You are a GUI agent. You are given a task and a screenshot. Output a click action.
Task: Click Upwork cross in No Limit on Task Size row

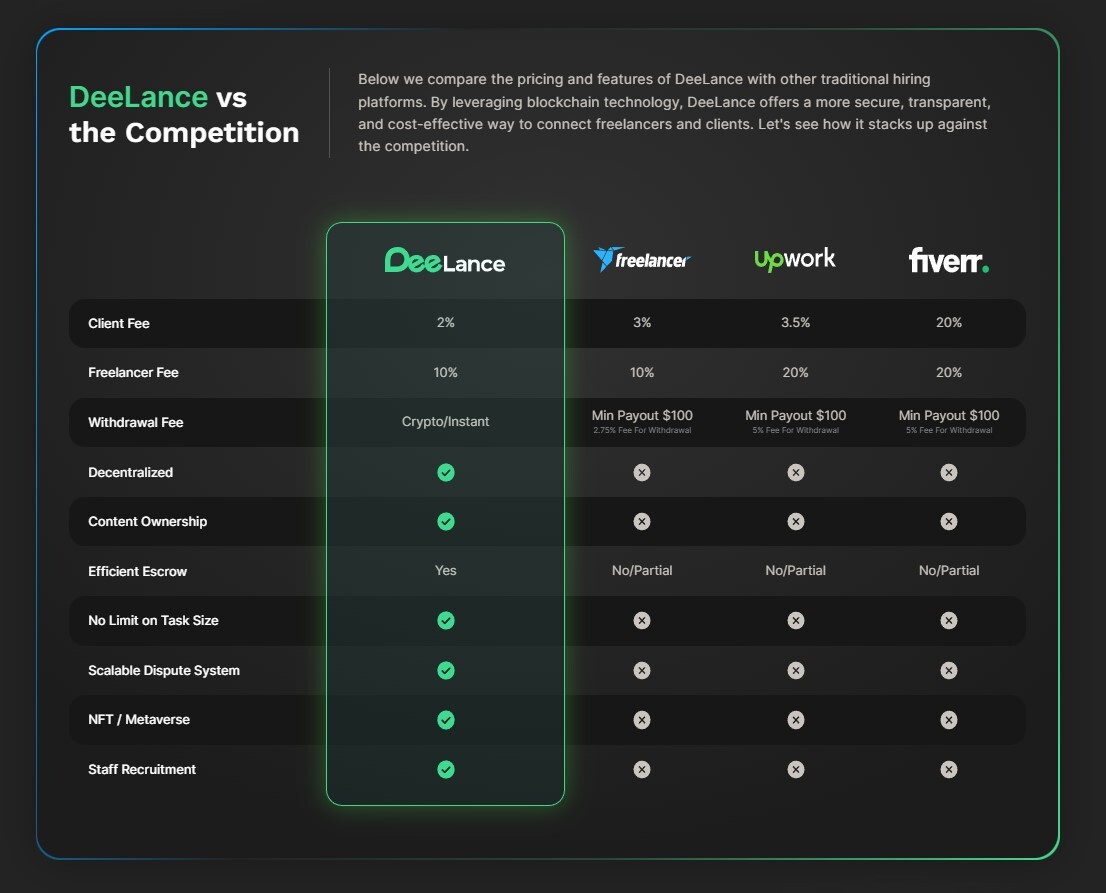796,621
